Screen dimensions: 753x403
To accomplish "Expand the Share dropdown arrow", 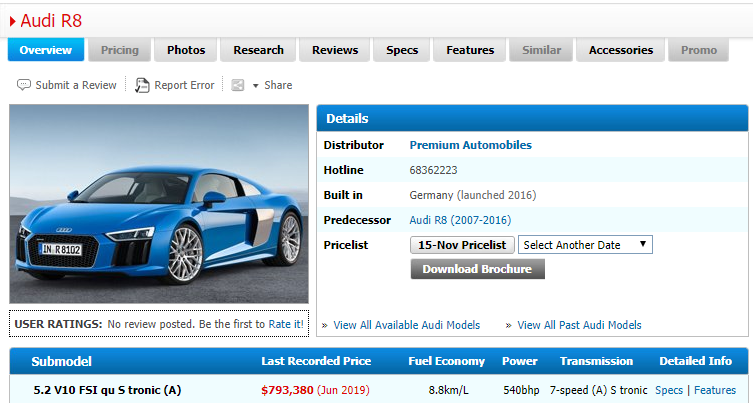I will 255,85.
